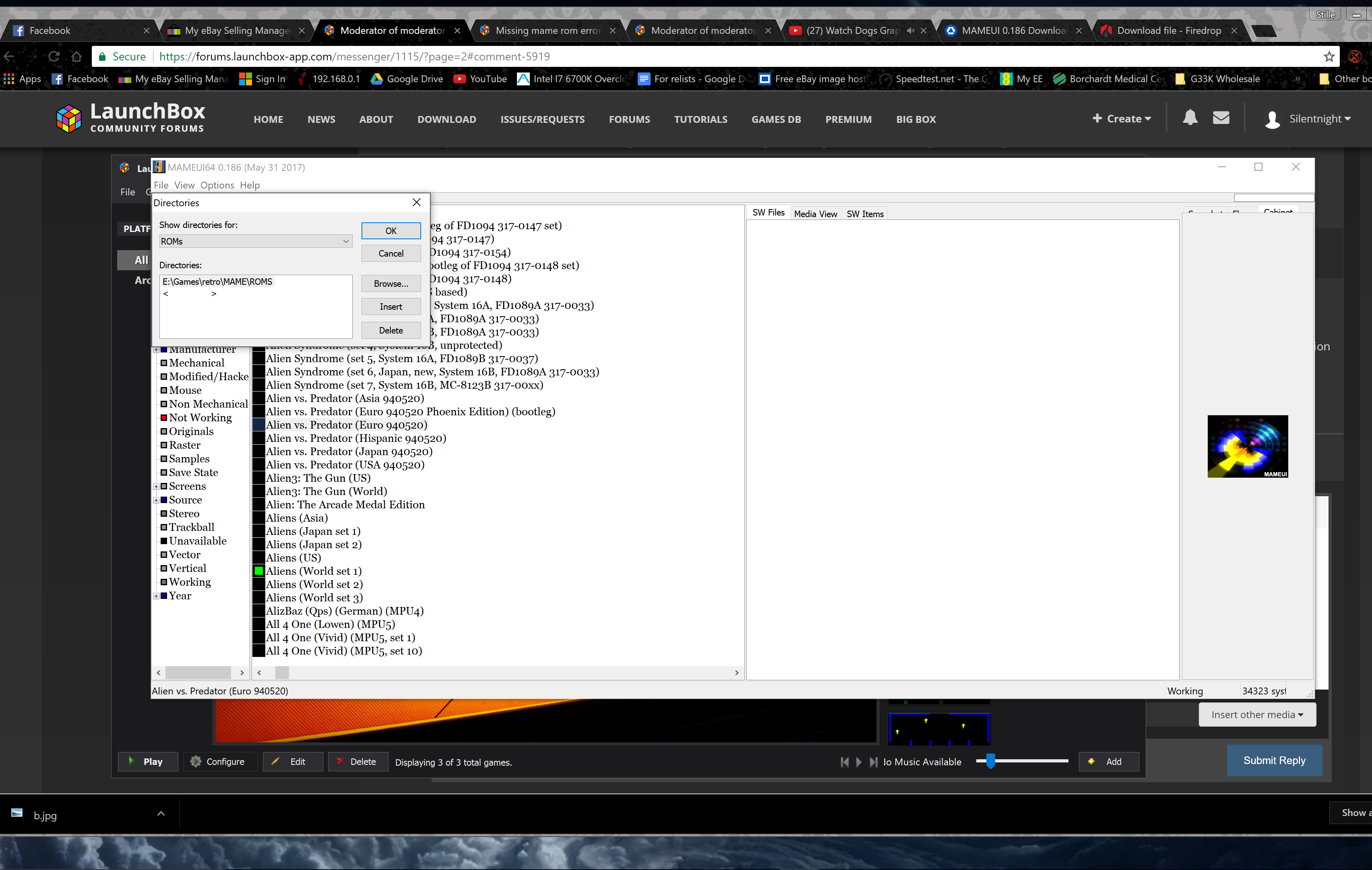
Task: Expand the Year tree folder
Action: tap(156, 596)
